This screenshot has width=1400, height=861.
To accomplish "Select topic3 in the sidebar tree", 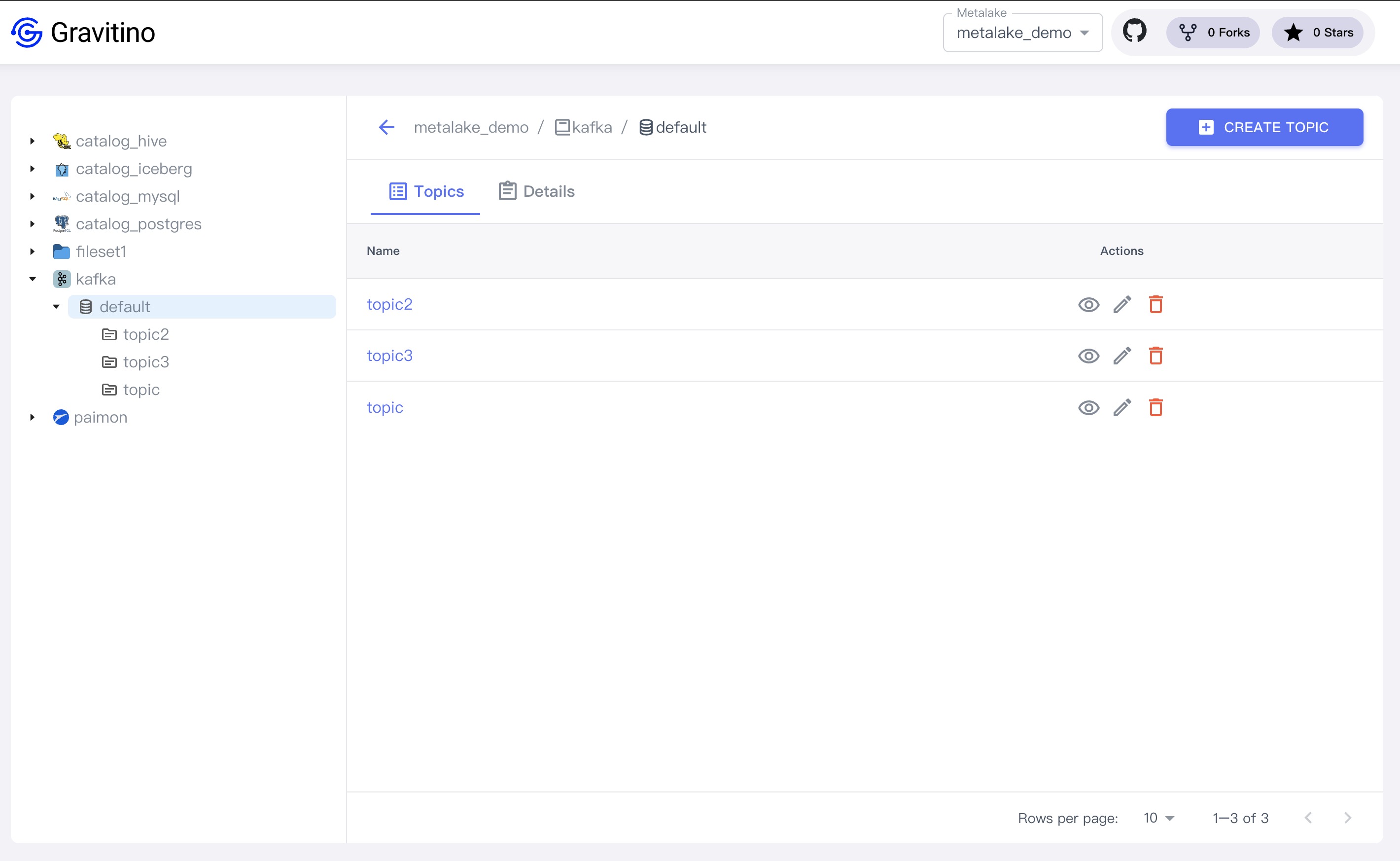I will click(146, 362).
